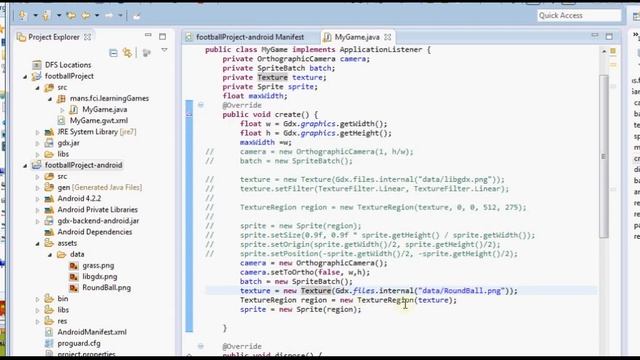Open the Forward history dropdown arrow
Image resolution: width=640 pixels, height=360 pixels.
coord(120,16)
